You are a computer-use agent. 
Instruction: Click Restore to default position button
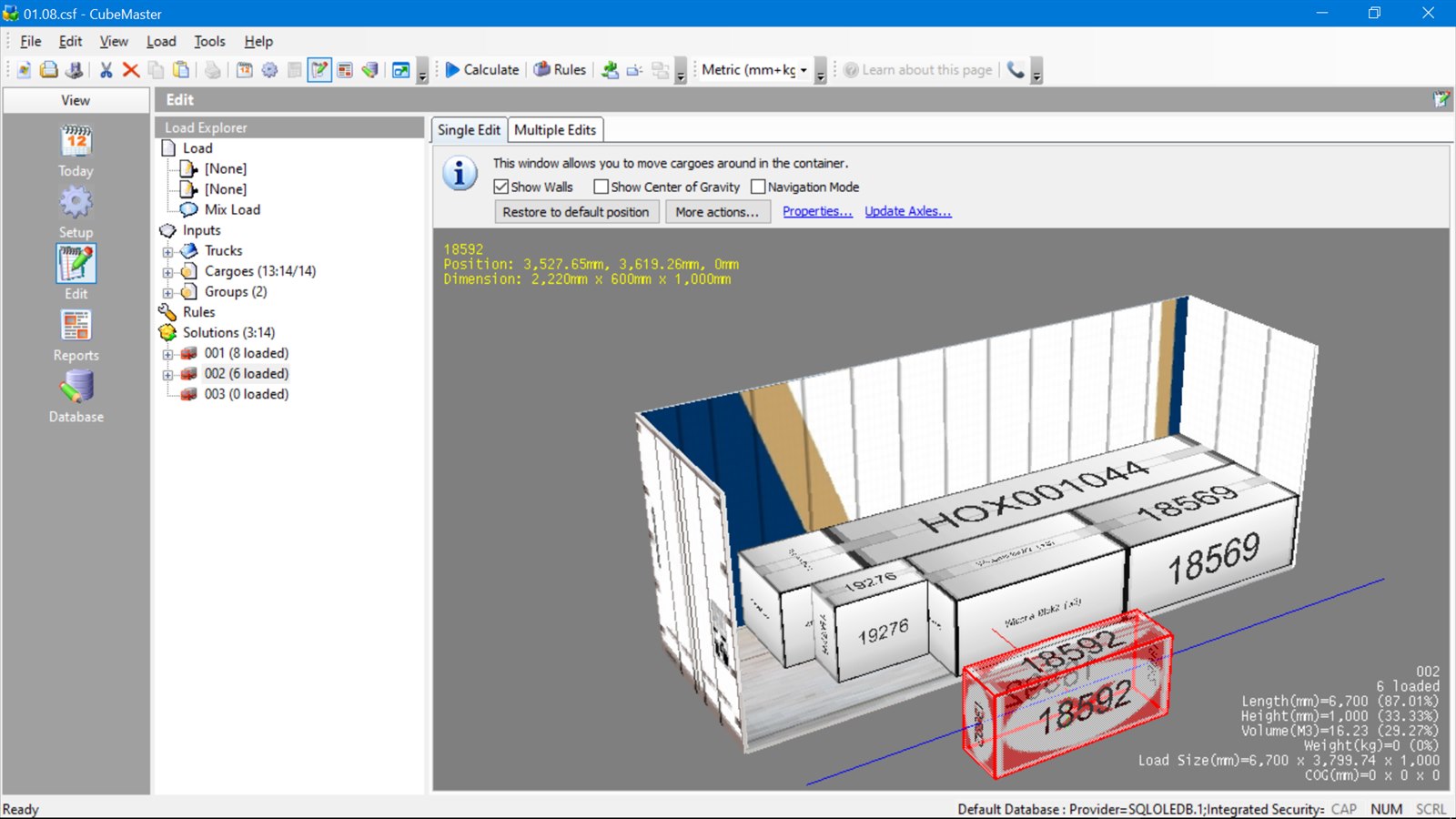pyautogui.click(x=576, y=212)
